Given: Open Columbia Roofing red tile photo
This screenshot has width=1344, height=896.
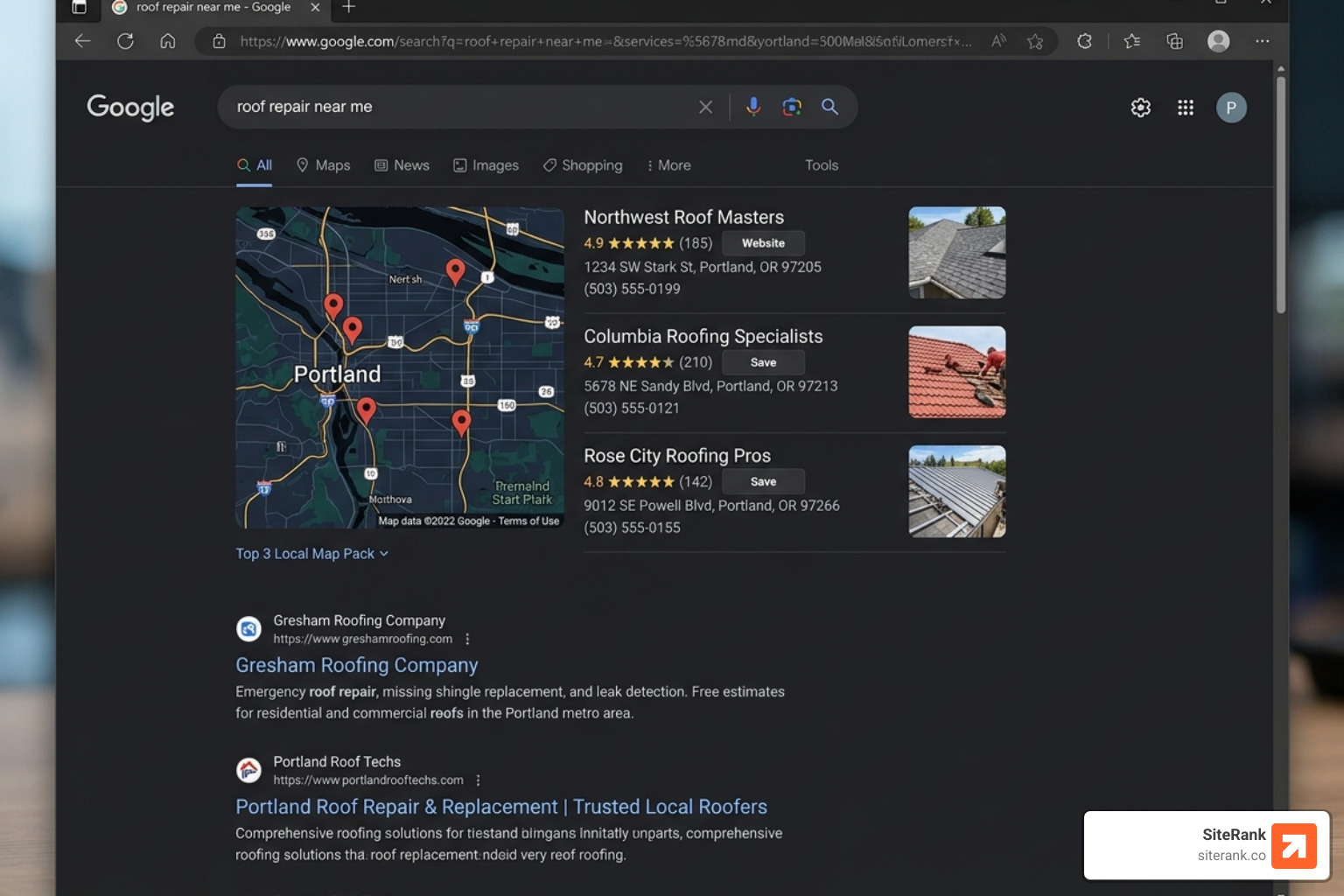Looking at the screenshot, I should [957, 372].
